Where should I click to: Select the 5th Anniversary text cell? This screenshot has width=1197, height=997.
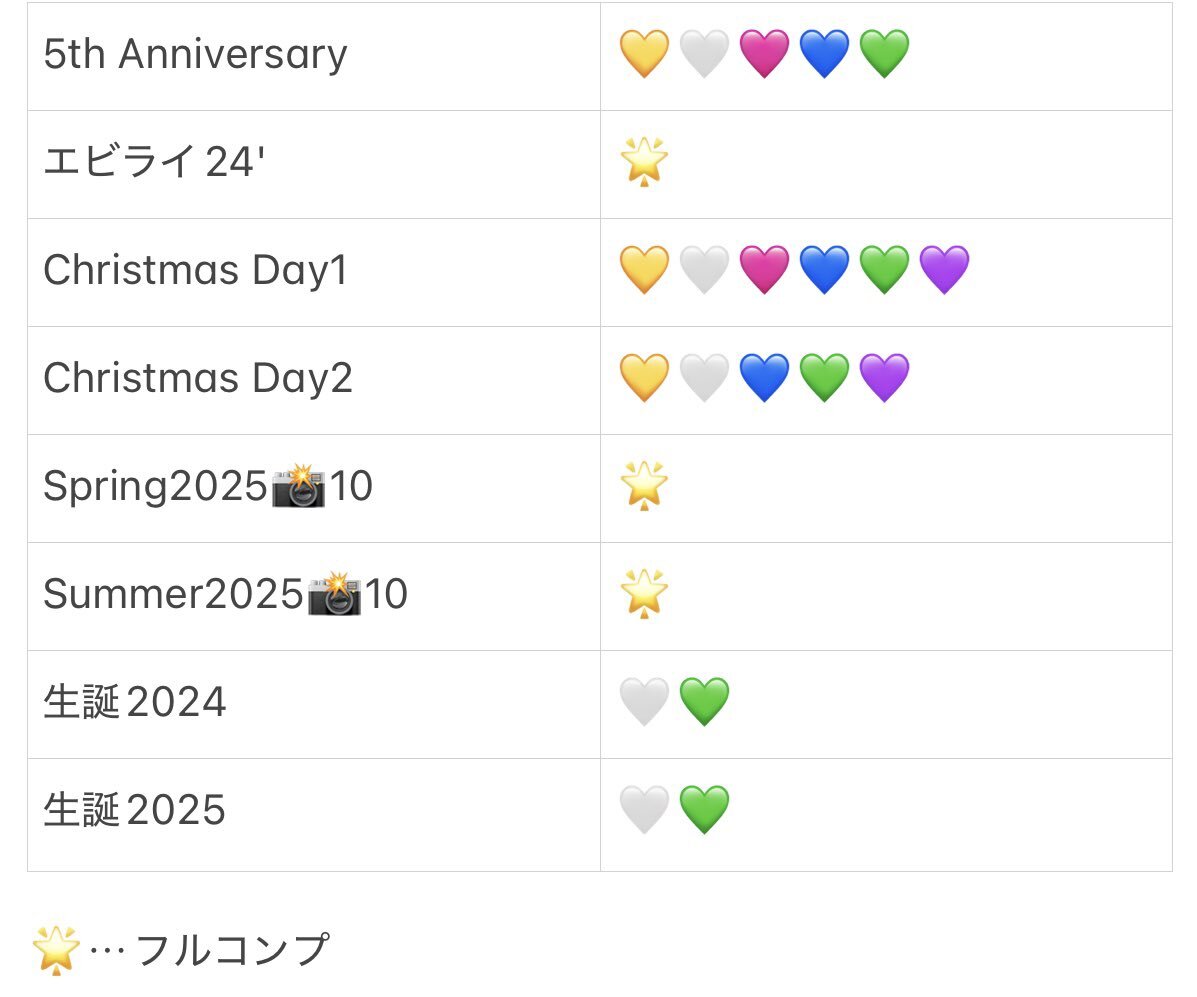pyautogui.click(x=314, y=56)
